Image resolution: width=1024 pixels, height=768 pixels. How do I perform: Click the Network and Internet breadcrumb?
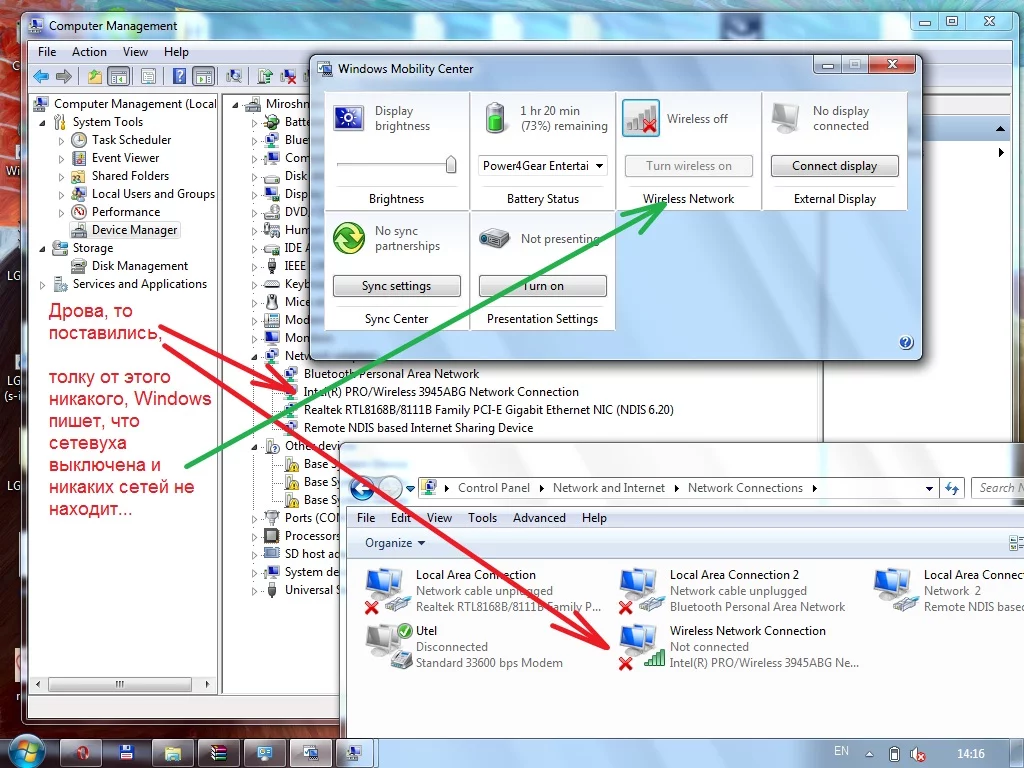click(x=608, y=488)
